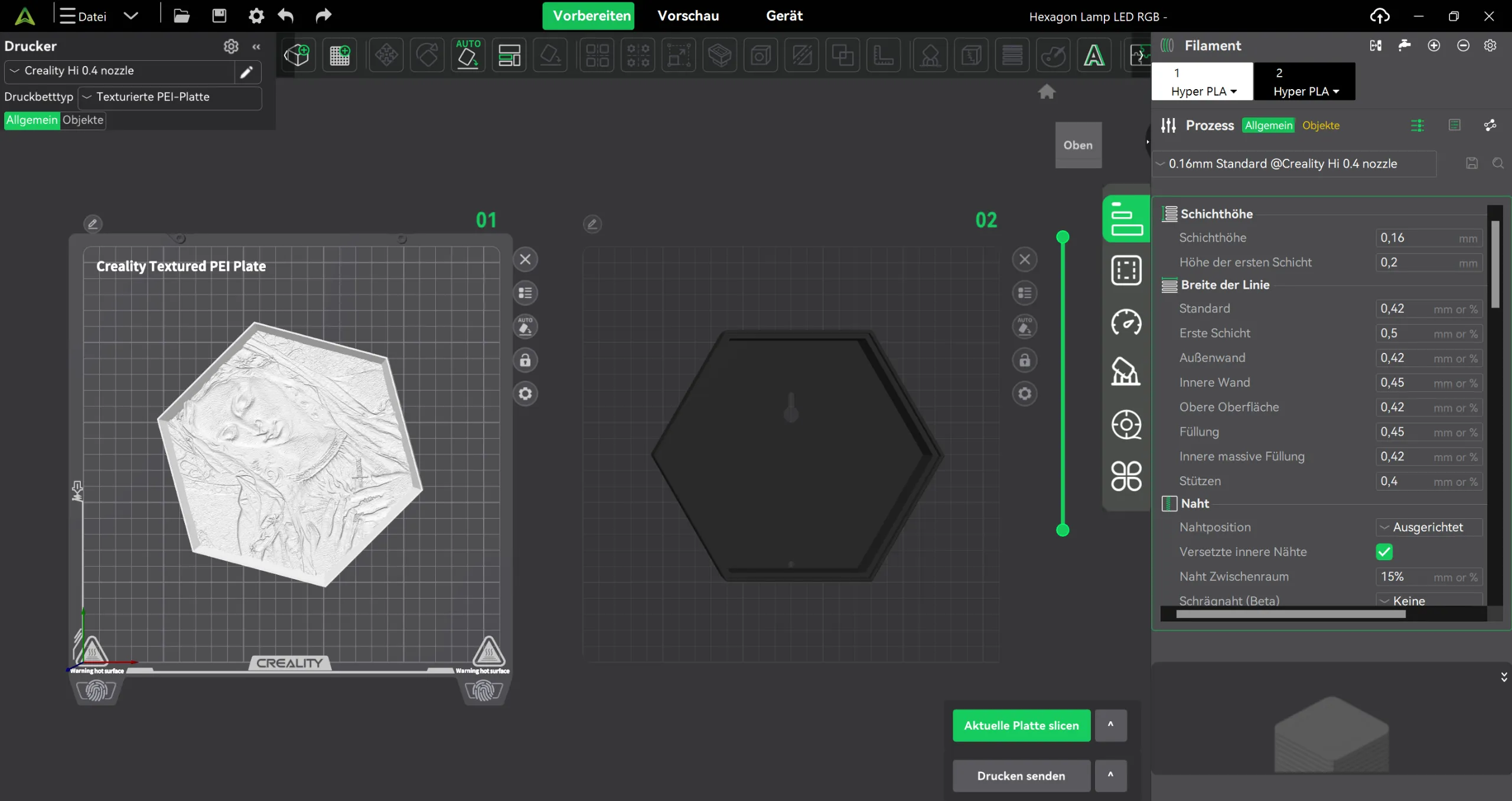Open the mesh boolean tool
Image resolution: width=1512 pixels, height=801 pixels.
click(842, 55)
